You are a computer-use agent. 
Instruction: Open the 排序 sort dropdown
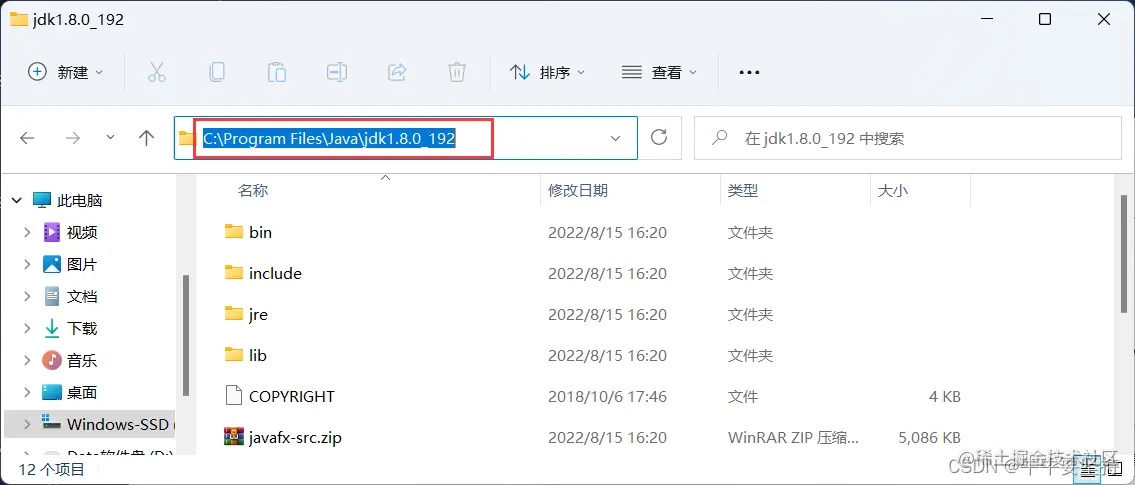click(547, 72)
